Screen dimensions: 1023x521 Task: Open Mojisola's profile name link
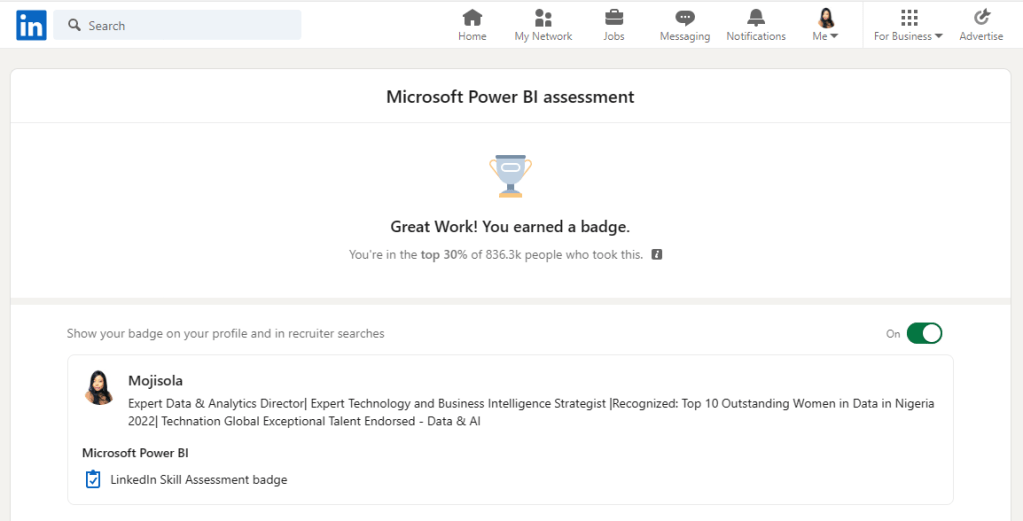tap(155, 380)
